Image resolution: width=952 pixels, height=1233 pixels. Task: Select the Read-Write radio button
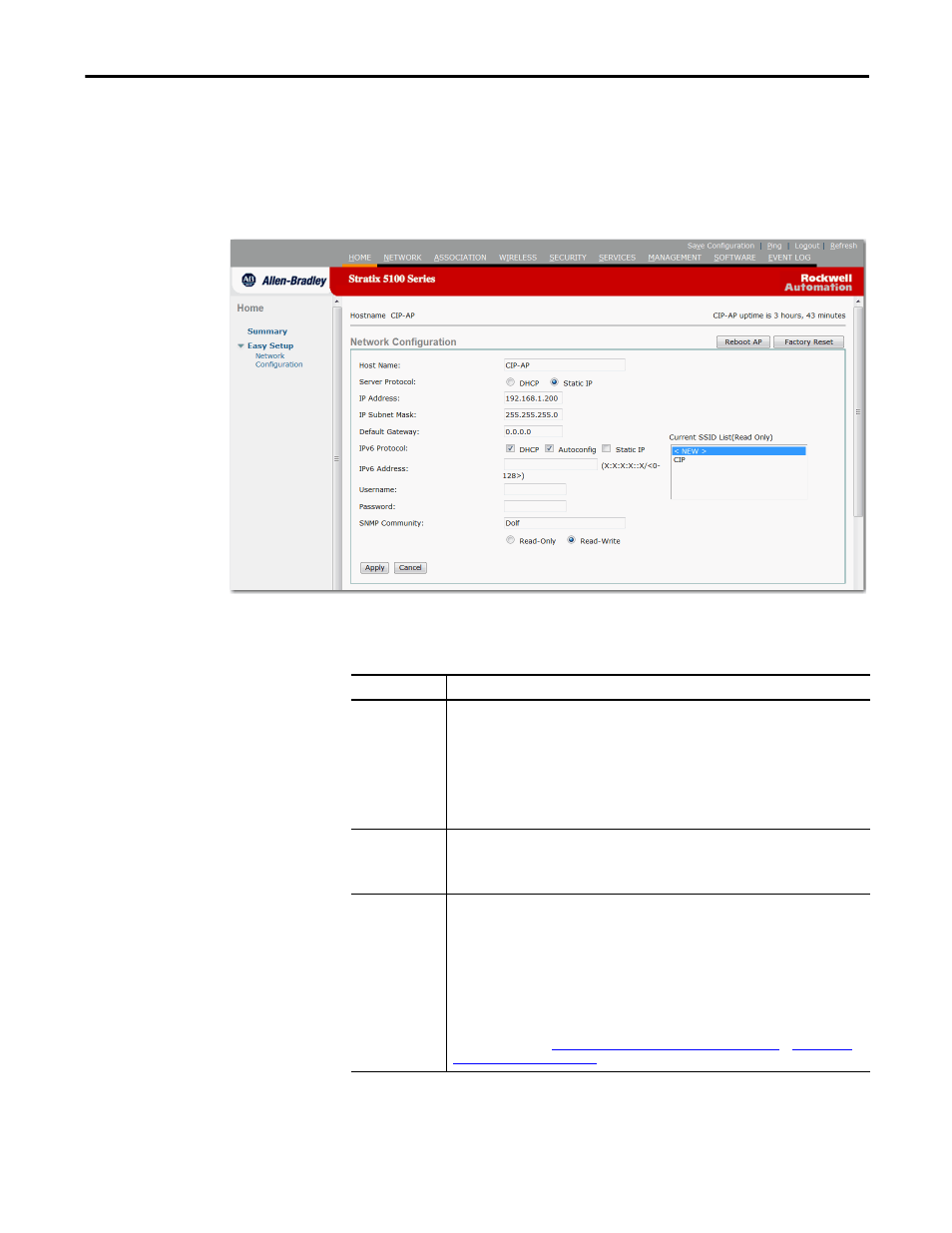coord(571,540)
